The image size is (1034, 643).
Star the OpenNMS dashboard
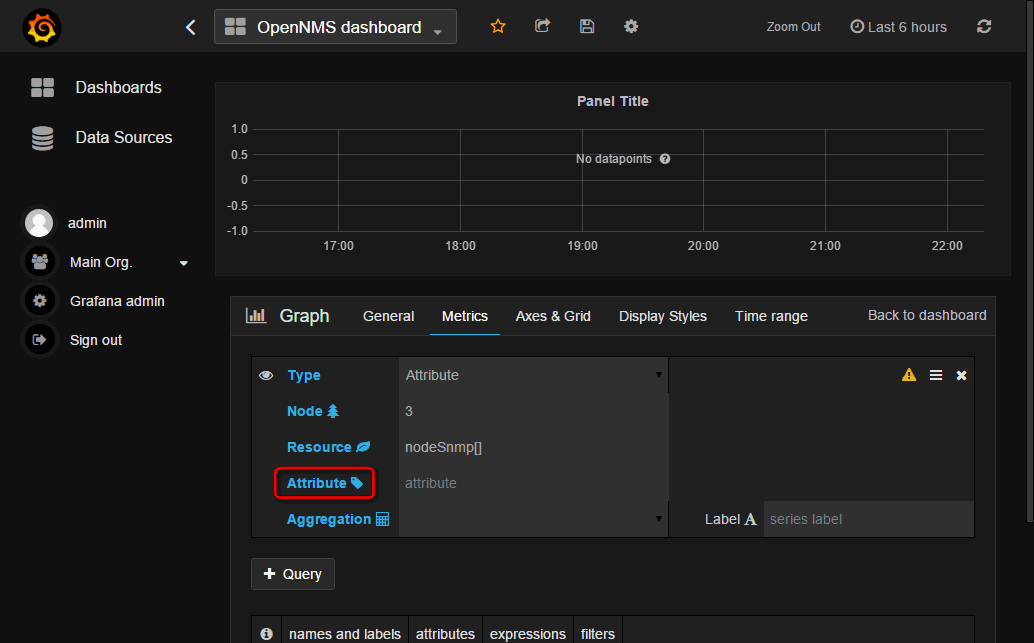coord(498,26)
